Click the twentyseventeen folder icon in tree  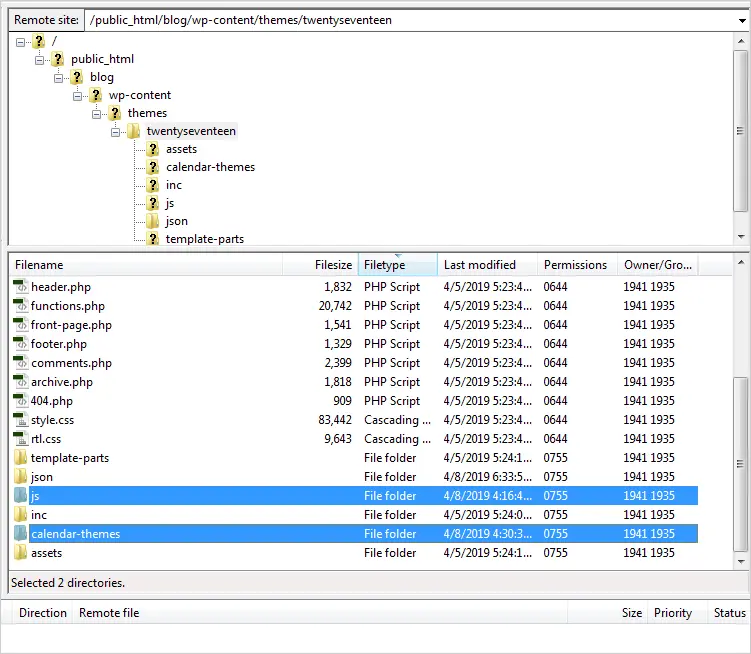[x=134, y=131]
